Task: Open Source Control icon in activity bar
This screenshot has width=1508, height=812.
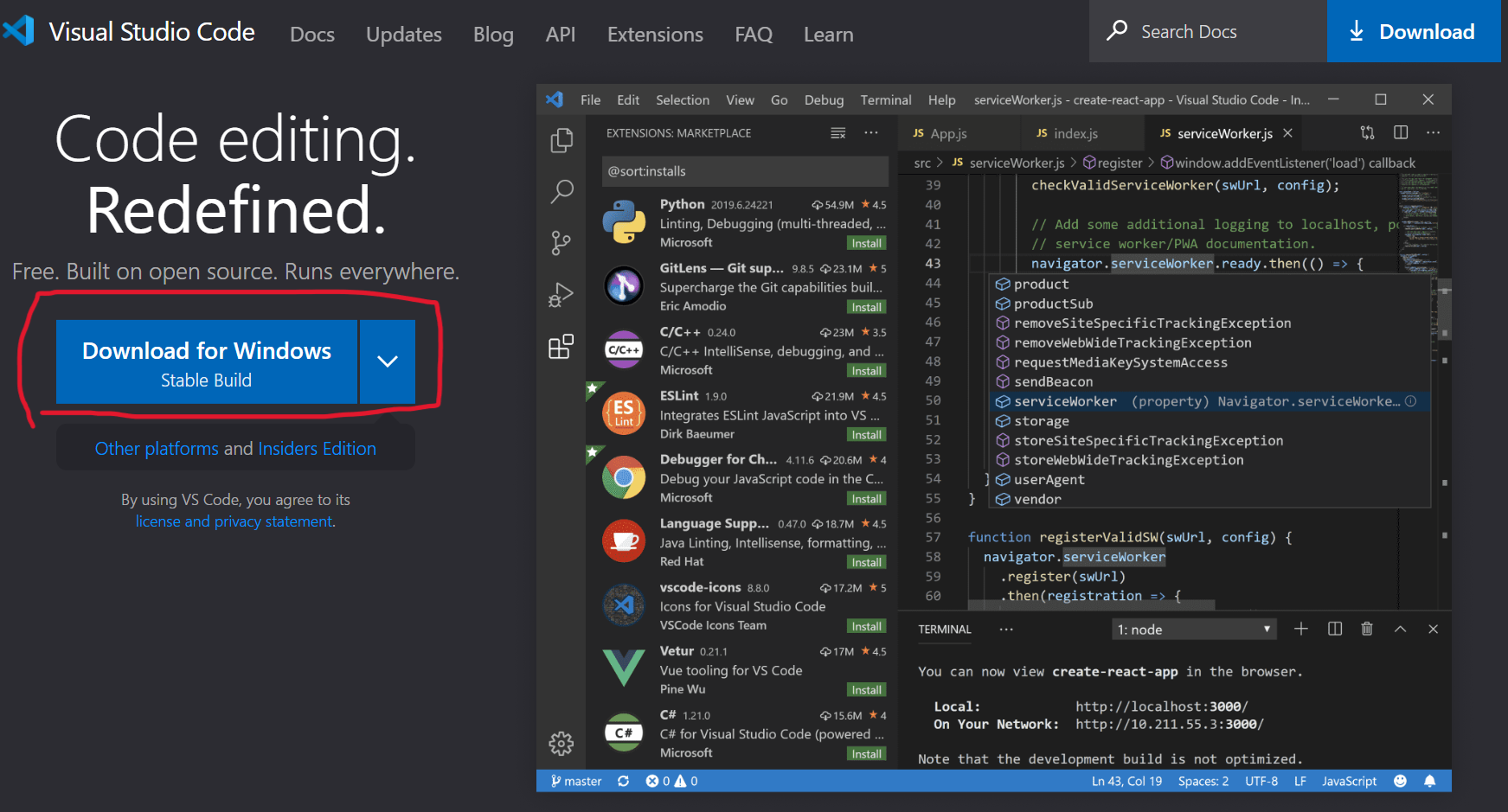Action: [561, 243]
